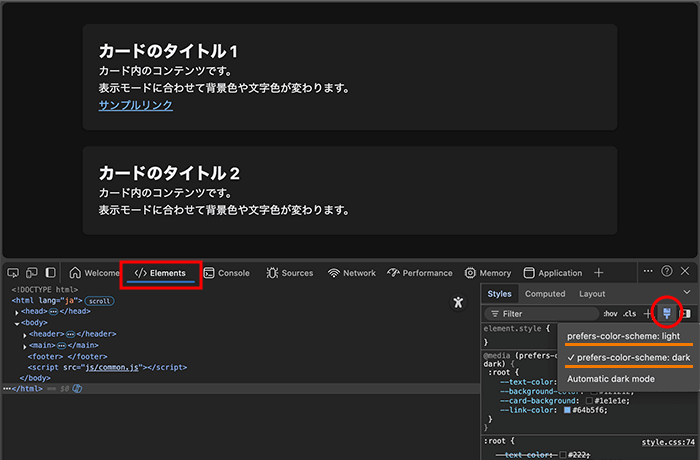The width and height of the screenshot is (700, 460).
Task: Select the Layout tab
Action: (592, 294)
